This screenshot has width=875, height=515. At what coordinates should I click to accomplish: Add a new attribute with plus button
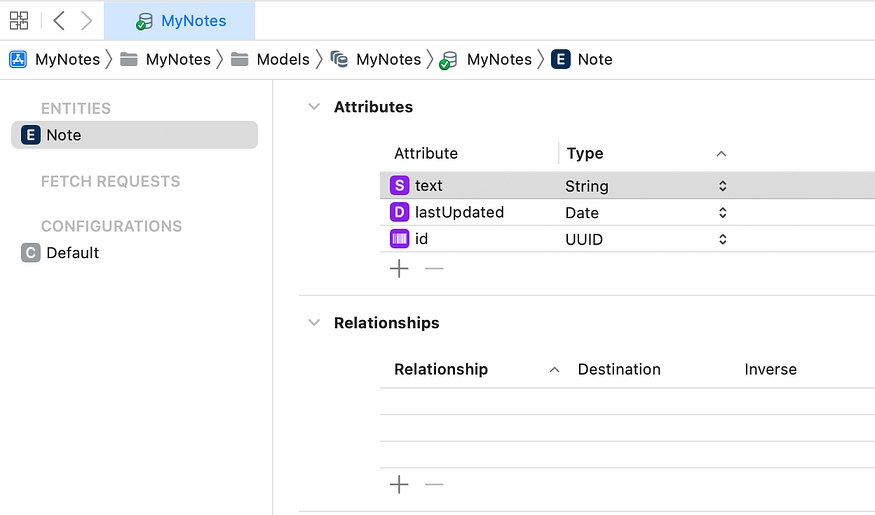pyautogui.click(x=399, y=269)
